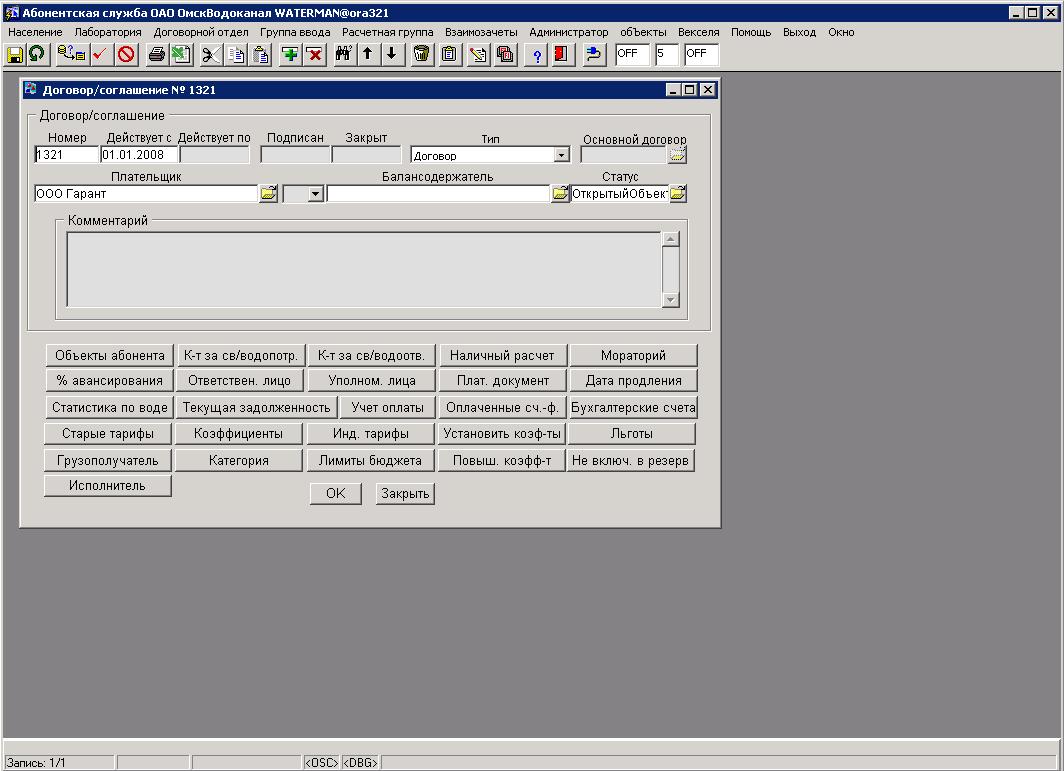The width and height of the screenshot is (1064, 771).
Task: Add a record with green plus icon
Action: [x=290, y=55]
